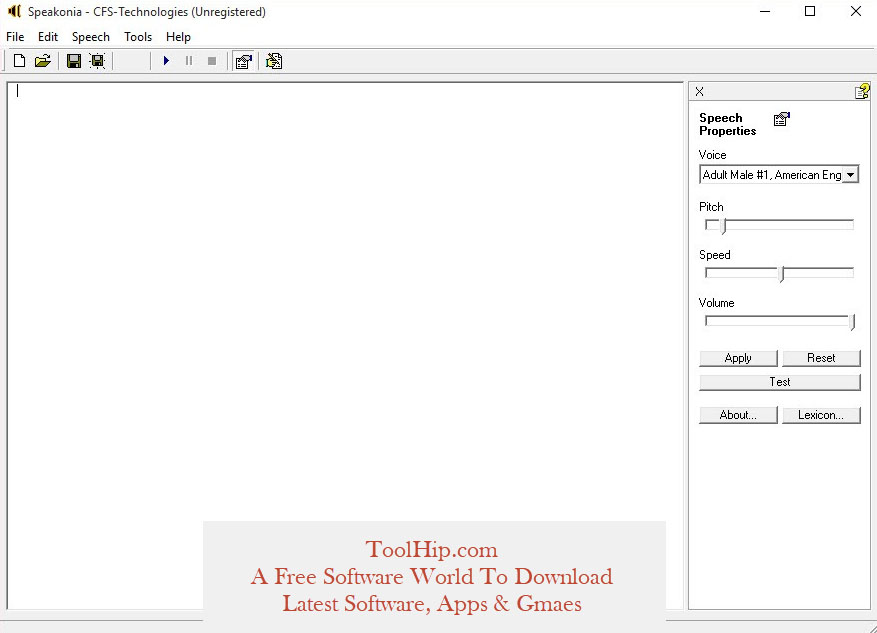
Task: Minimize the Speakonia window
Action: coord(765,11)
